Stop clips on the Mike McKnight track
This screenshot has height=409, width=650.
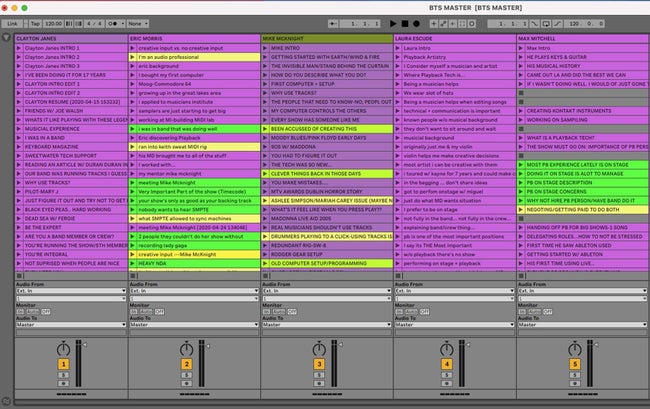(266, 276)
